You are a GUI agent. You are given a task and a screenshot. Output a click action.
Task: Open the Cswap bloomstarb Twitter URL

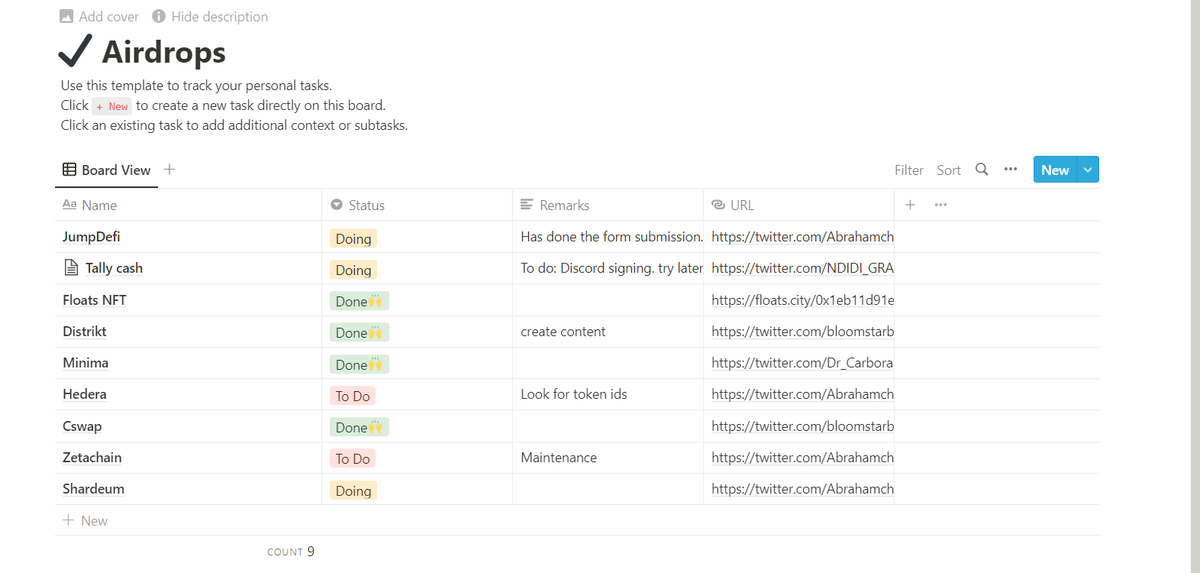(x=802, y=426)
